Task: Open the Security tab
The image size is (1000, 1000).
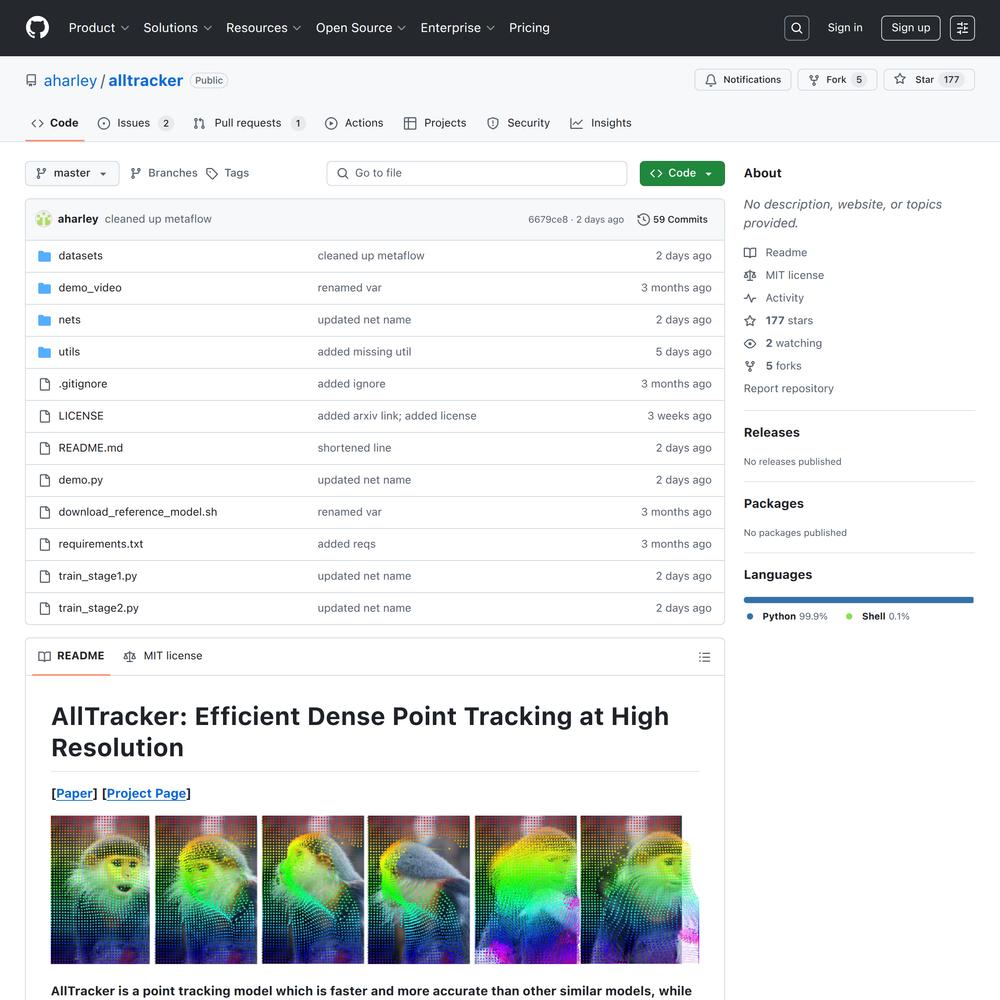Action: tap(518, 123)
